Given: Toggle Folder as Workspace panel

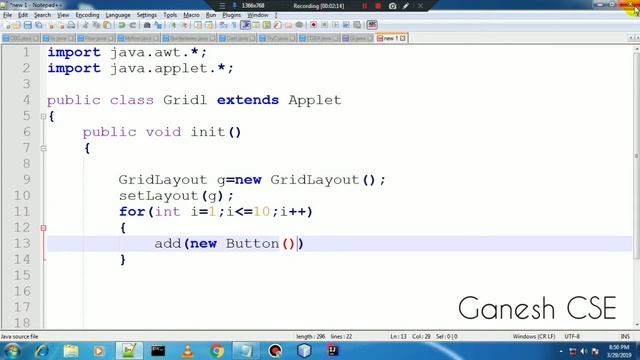Looking at the screenshot, I should click(288, 25).
